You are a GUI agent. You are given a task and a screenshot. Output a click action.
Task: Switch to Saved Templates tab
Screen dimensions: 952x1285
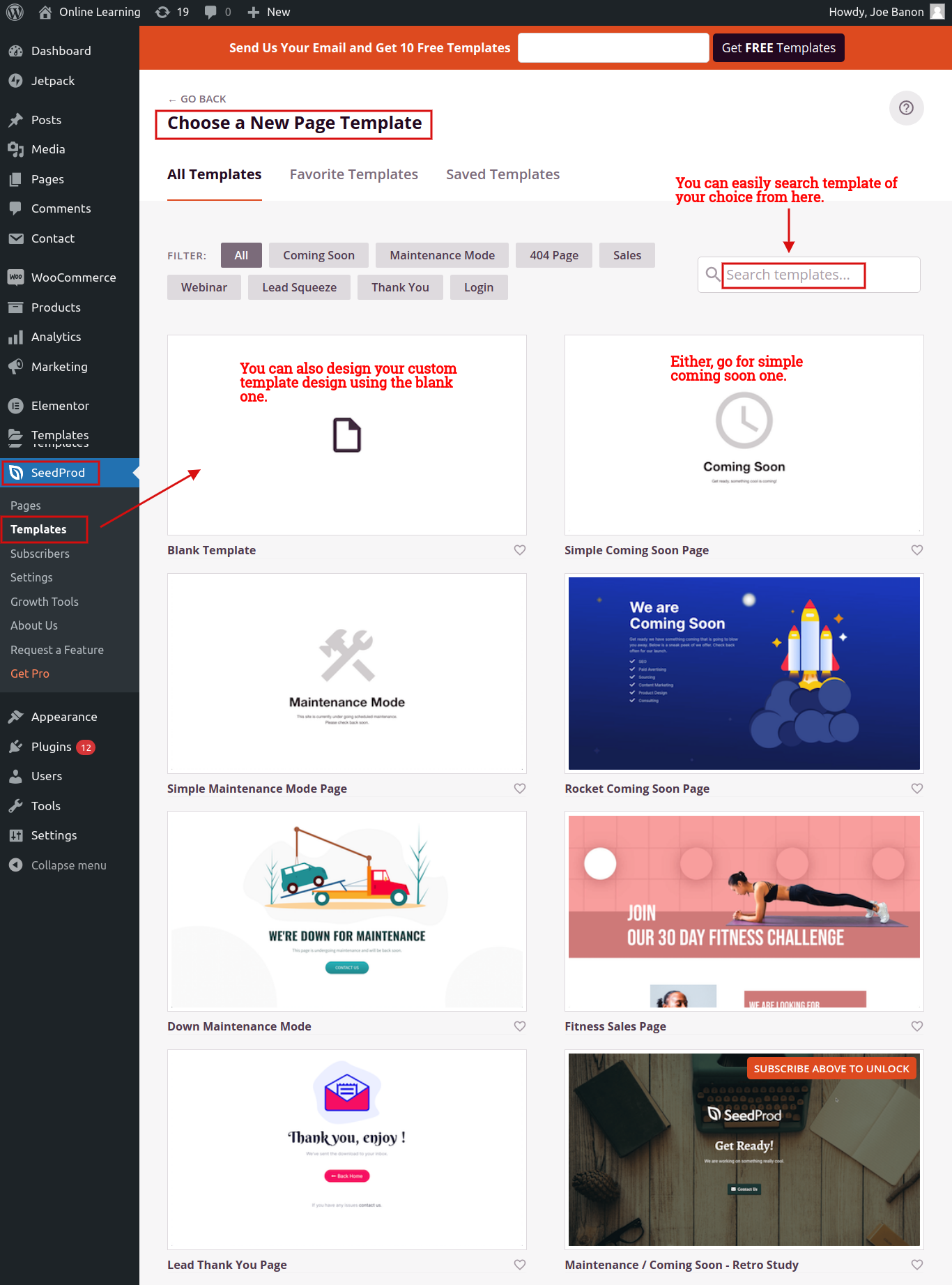click(x=502, y=174)
